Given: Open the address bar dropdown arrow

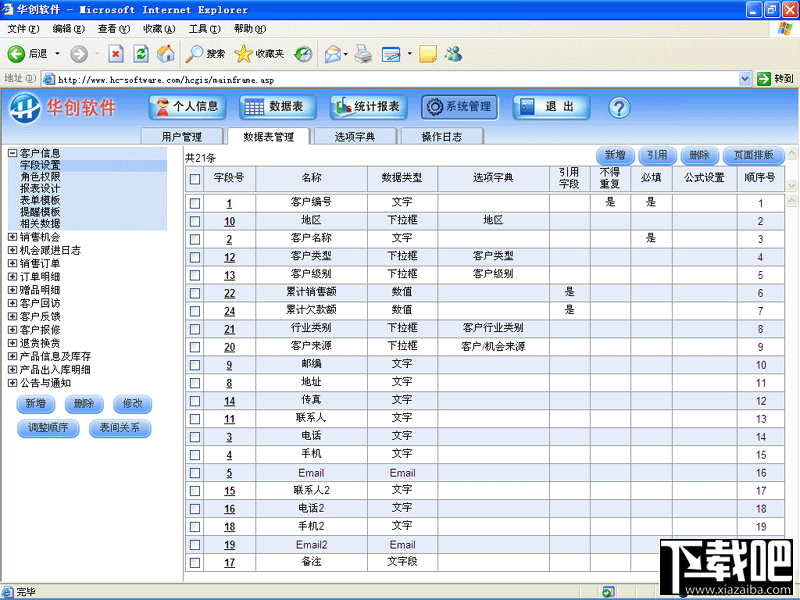Looking at the screenshot, I should pos(744,79).
